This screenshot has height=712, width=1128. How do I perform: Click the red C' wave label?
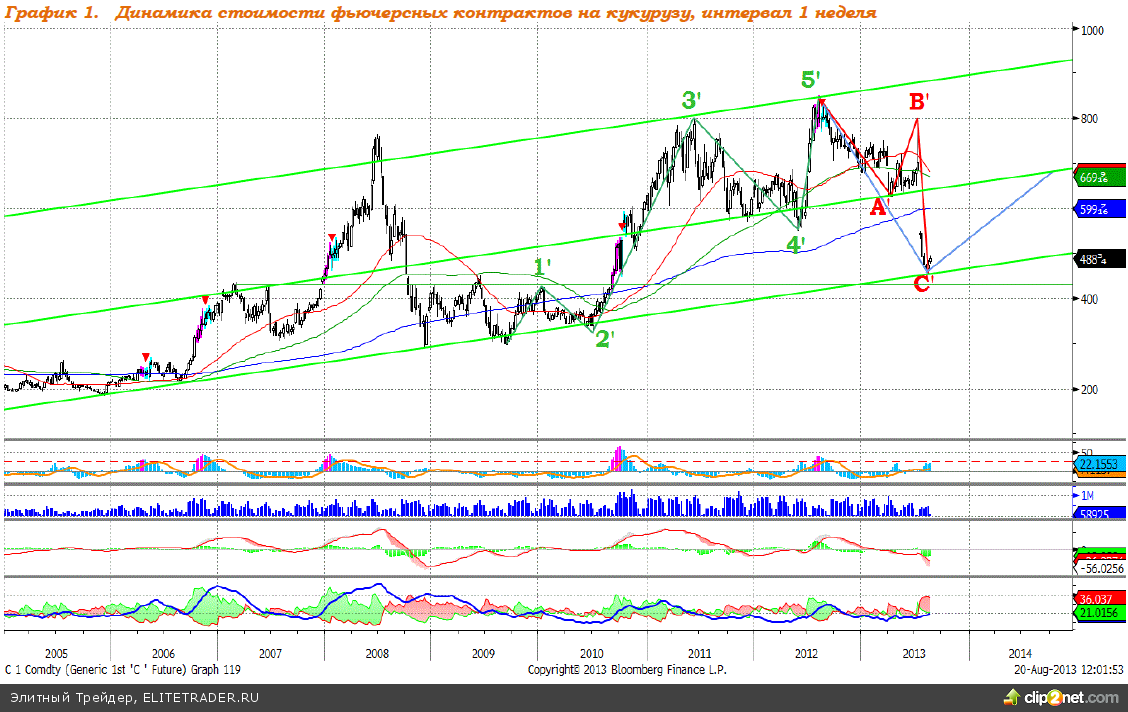click(923, 284)
